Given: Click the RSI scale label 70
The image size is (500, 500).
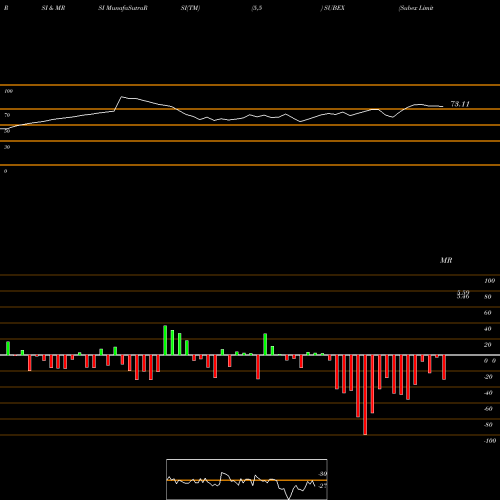Looking at the screenshot, I should [7, 115].
